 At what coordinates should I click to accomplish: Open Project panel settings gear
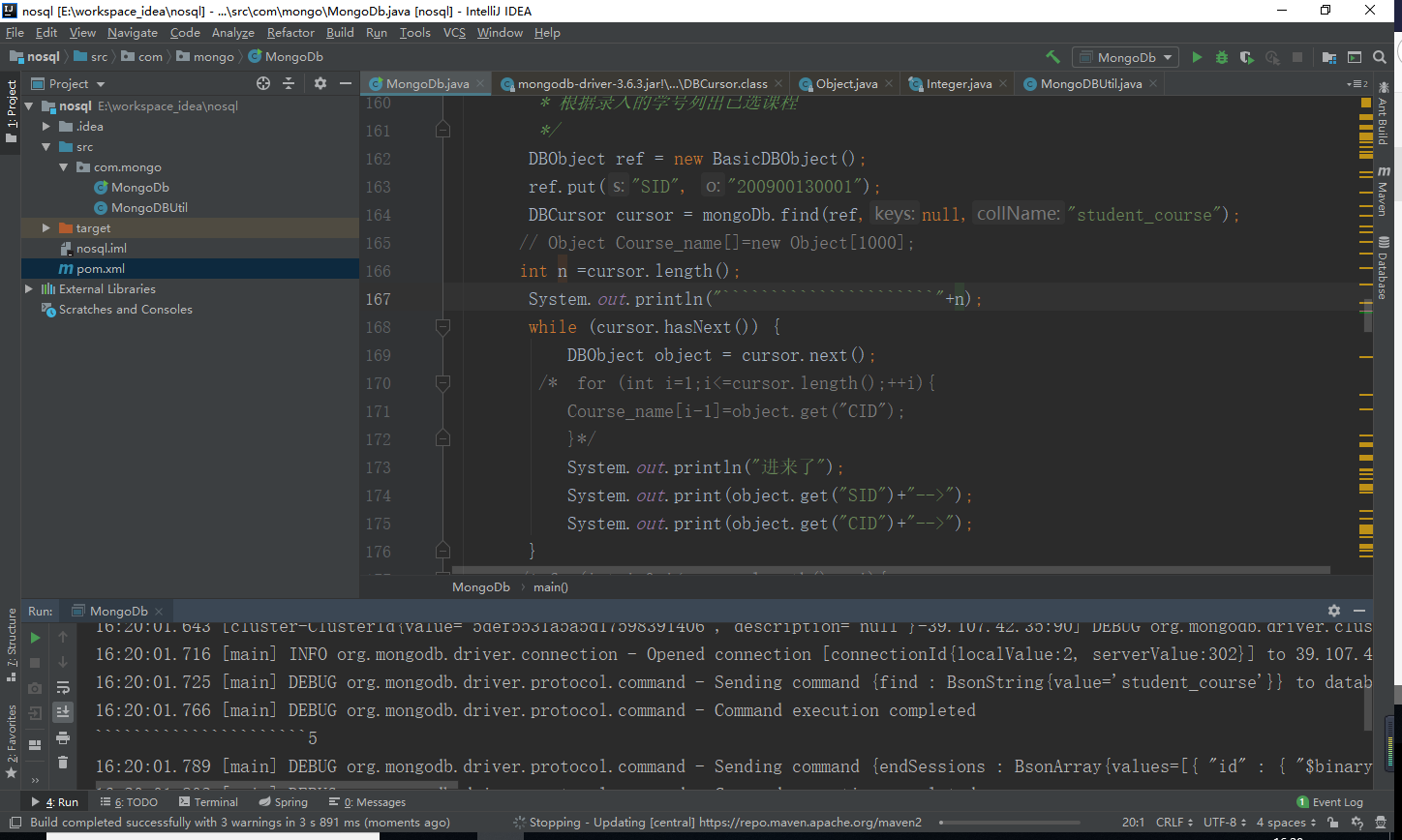(x=320, y=83)
